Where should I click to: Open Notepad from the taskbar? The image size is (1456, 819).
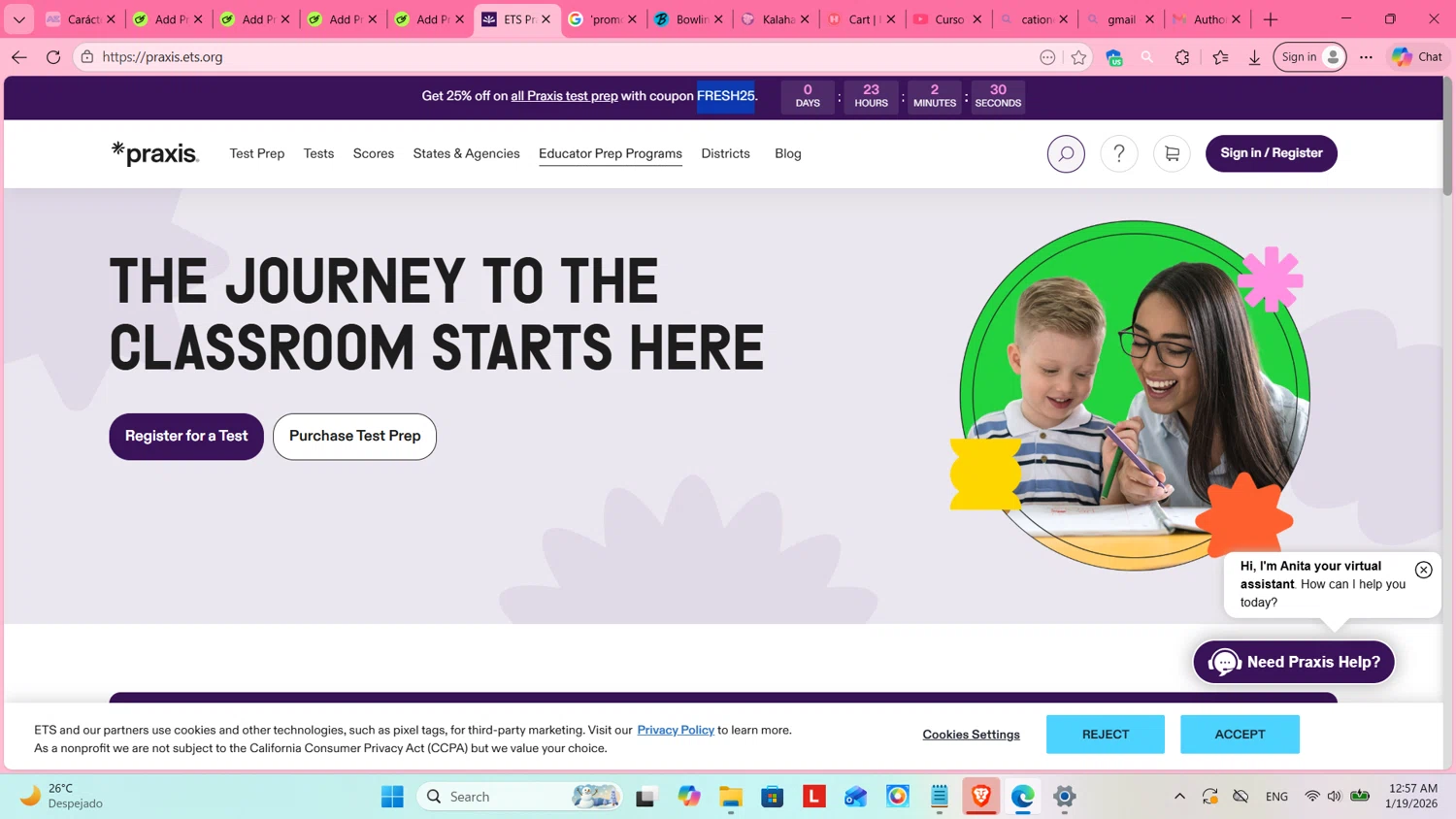(x=940, y=797)
